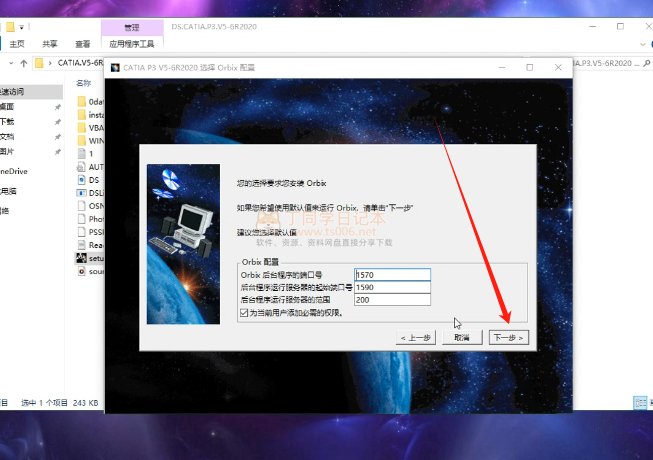Screen dimensions: 653x460
Task: Minimize the CATIA installer window
Action: click(502, 67)
